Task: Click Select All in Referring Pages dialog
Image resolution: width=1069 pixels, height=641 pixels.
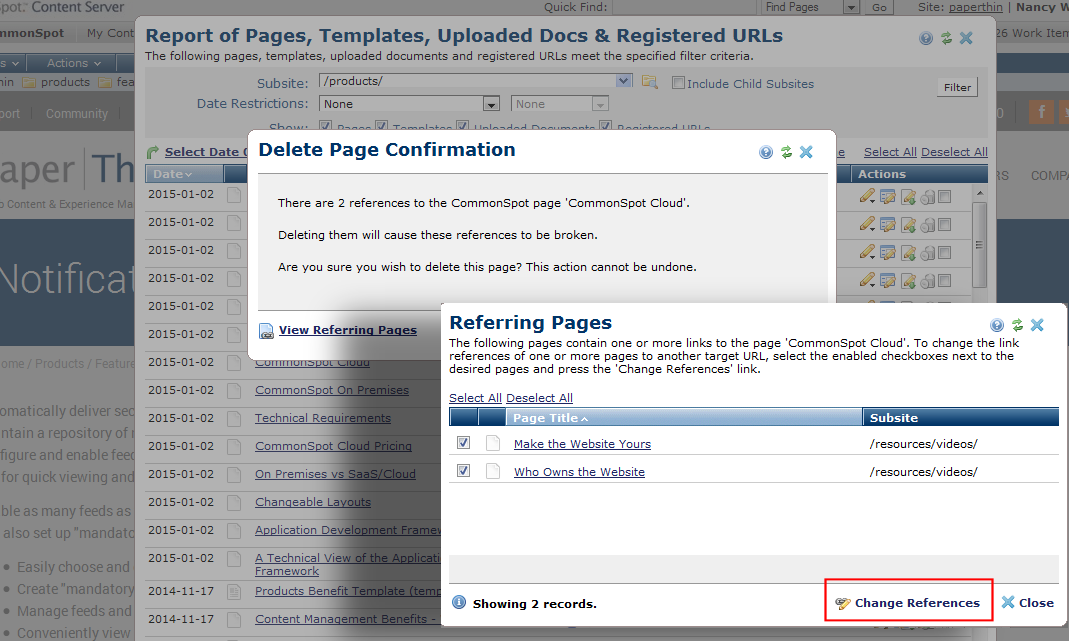Action: [x=475, y=398]
